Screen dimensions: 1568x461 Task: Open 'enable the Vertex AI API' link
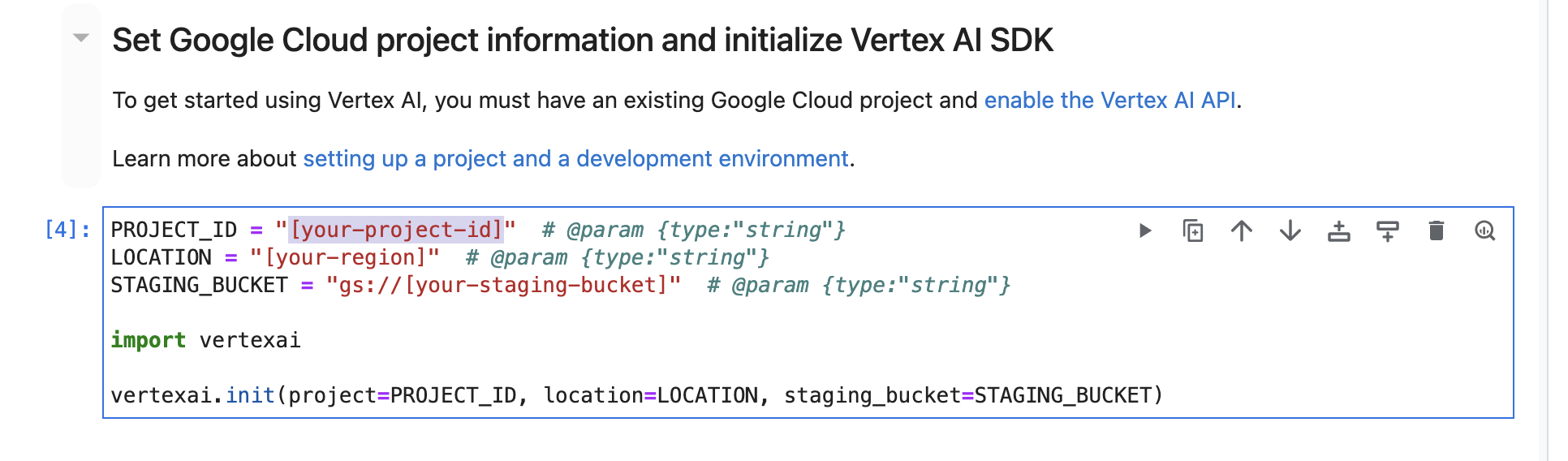pos(1109,100)
